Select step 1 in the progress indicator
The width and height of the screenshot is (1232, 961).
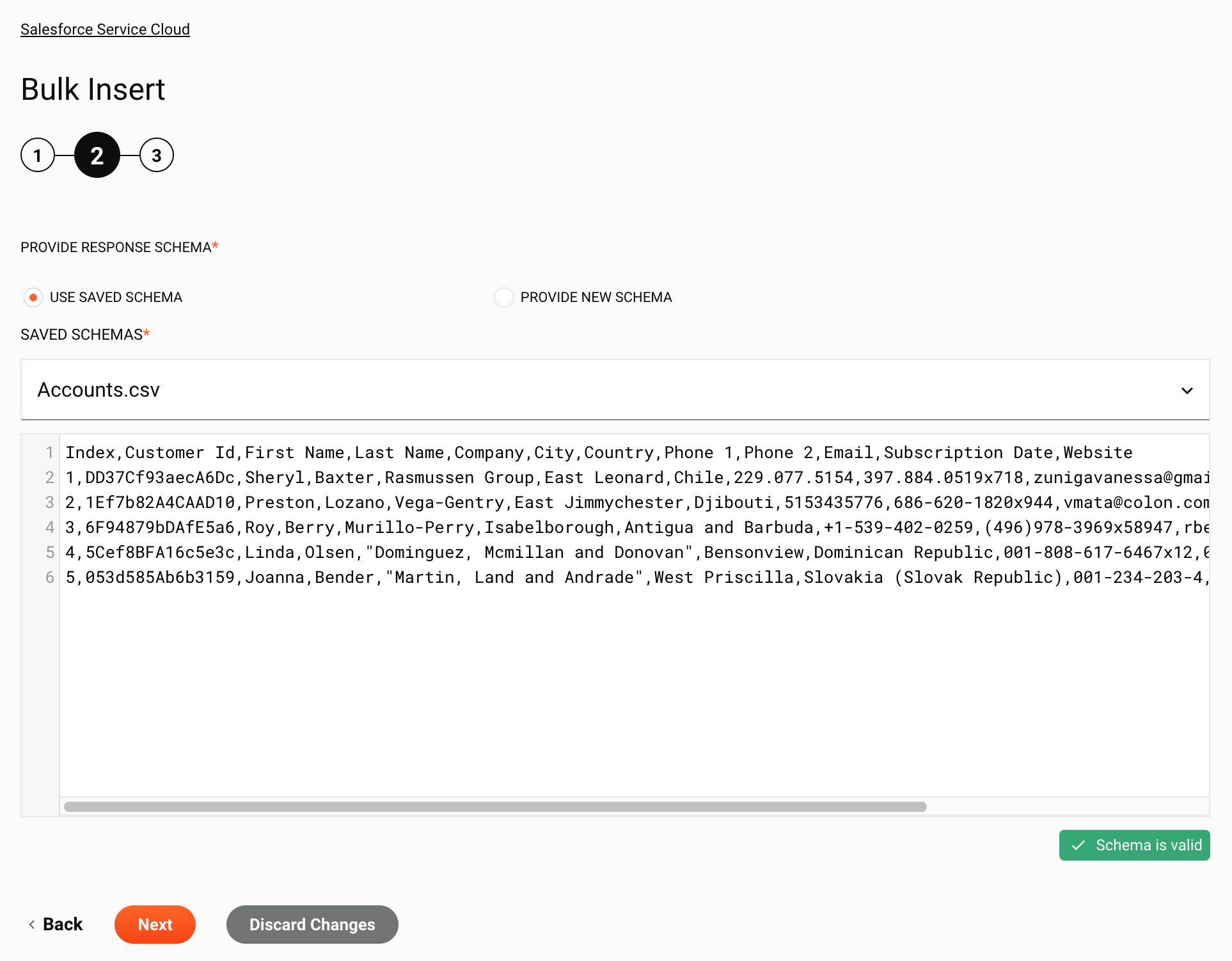click(x=38, y=155)
